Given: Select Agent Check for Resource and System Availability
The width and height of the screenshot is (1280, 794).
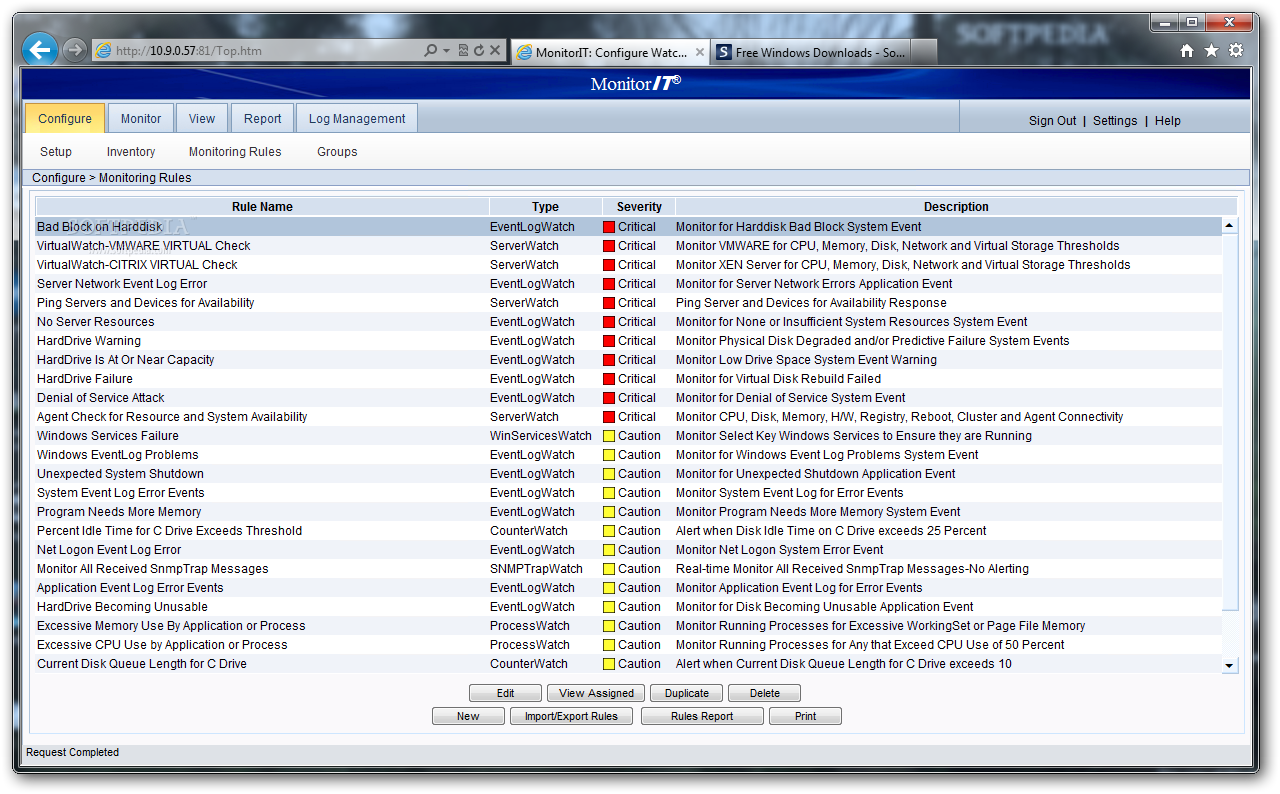Looking at the screenshot, I should pos(628,417).
